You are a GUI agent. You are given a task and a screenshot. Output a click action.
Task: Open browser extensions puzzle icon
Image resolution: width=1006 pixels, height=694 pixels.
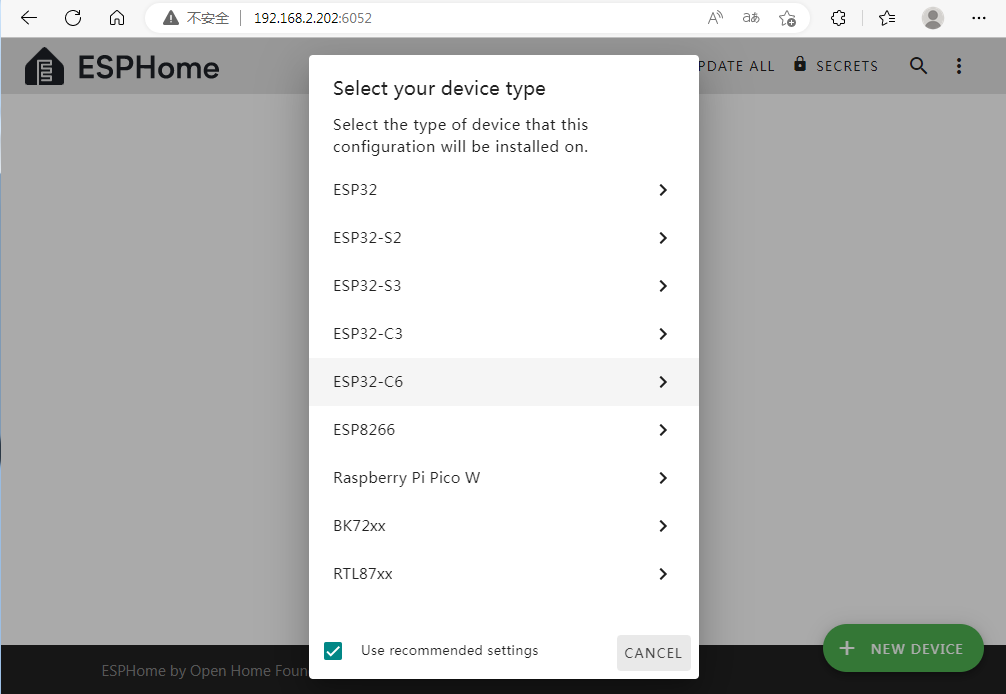click(839, 18)
